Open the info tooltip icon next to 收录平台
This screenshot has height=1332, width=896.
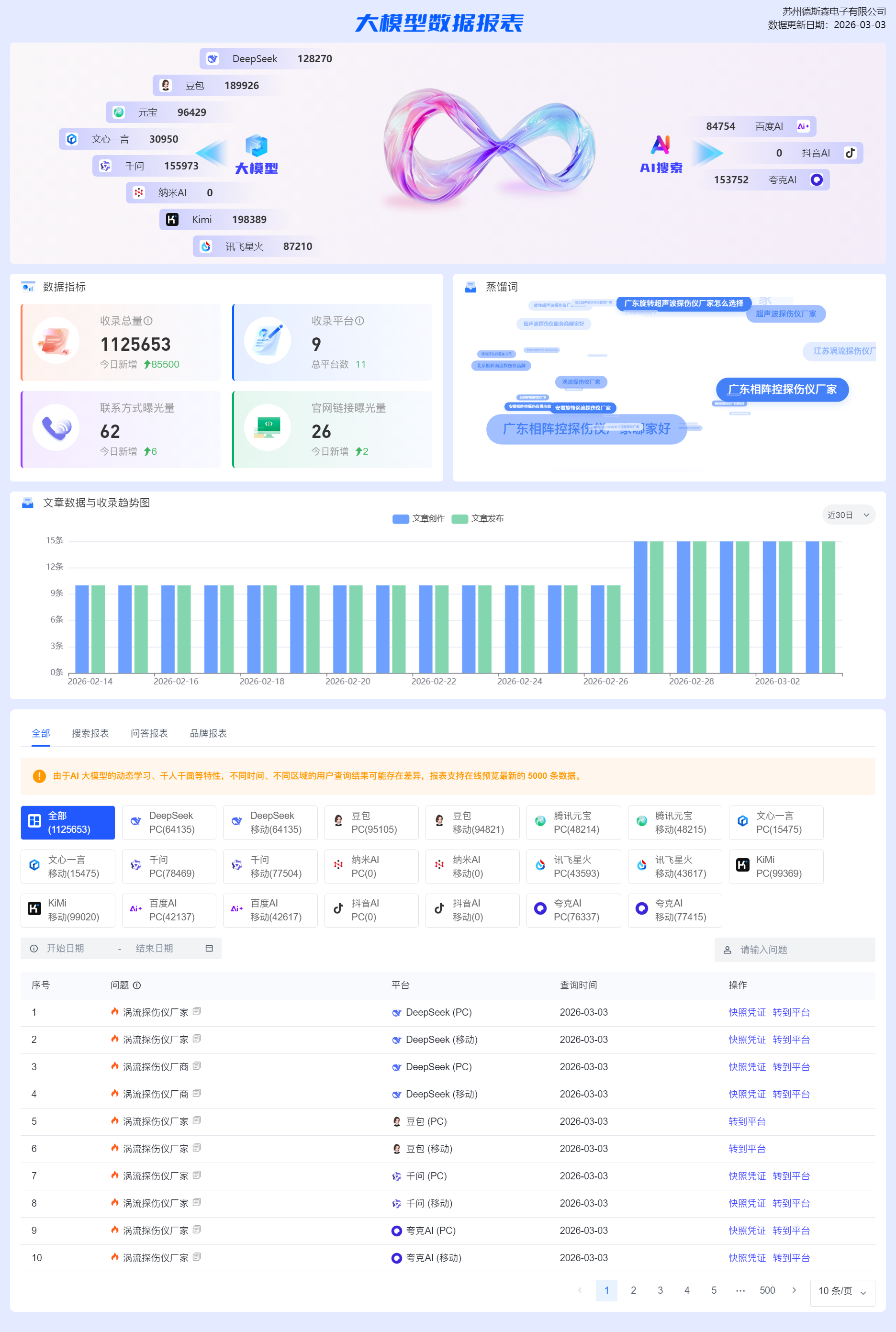pyautogui.click(x=359, y=321)
